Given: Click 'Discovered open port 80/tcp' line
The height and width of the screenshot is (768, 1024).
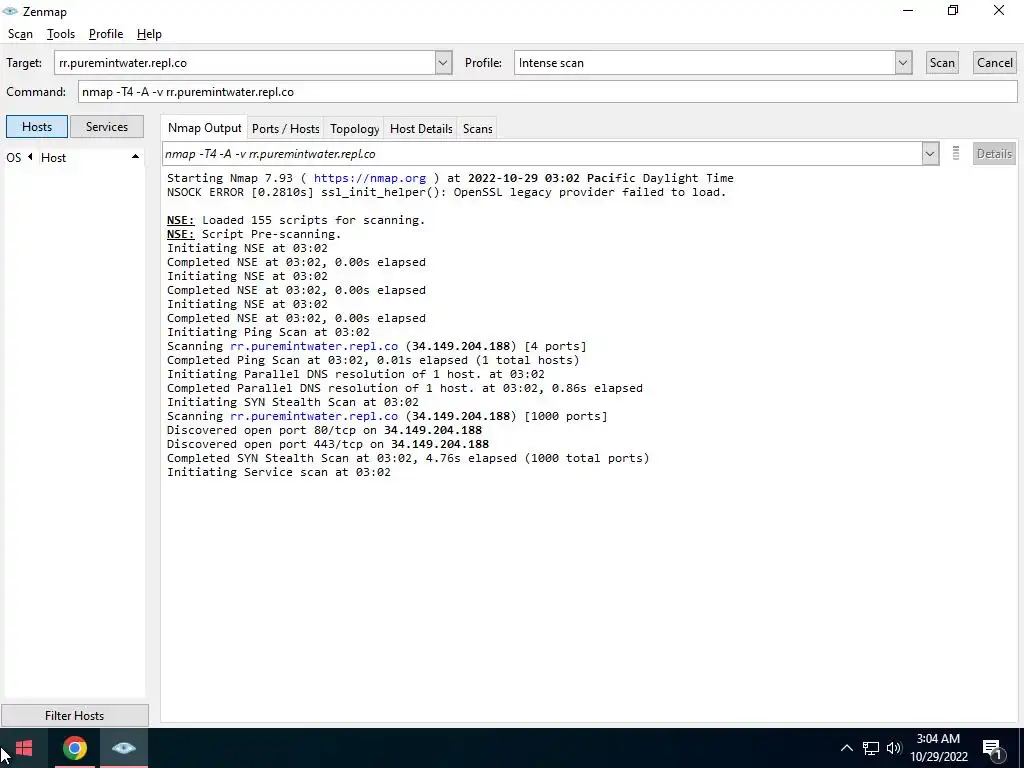Looking at the screenshot, I should click(325, 430).
